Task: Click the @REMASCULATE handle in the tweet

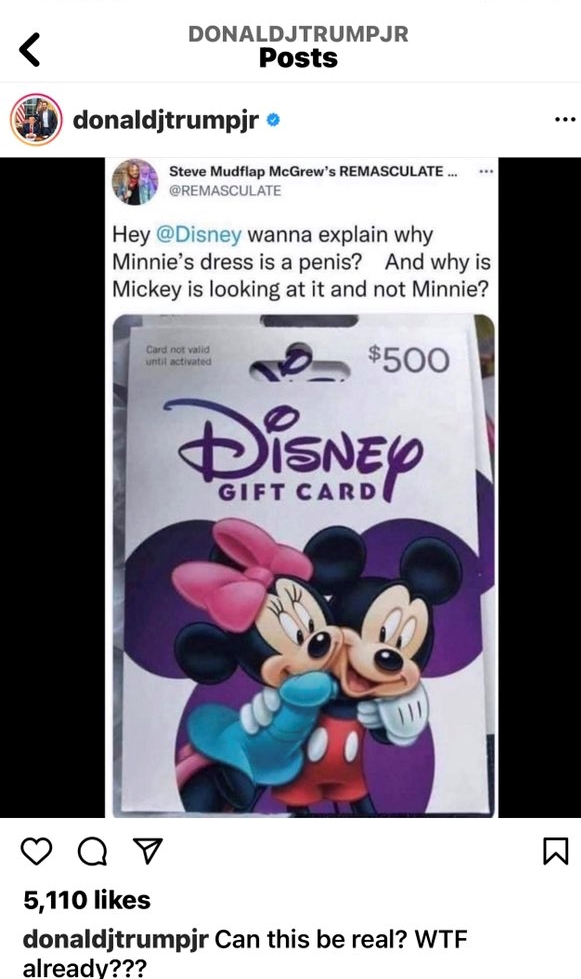Action: (225, 190)
